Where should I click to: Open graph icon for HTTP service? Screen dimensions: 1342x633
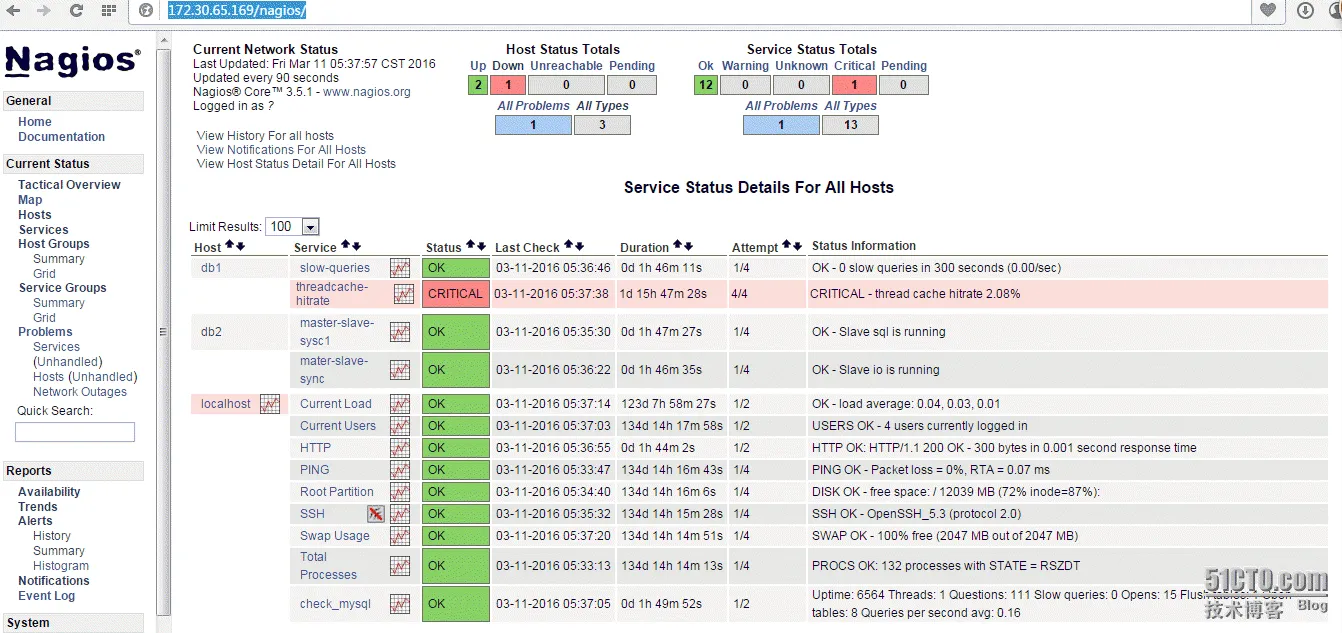point(400,448)
